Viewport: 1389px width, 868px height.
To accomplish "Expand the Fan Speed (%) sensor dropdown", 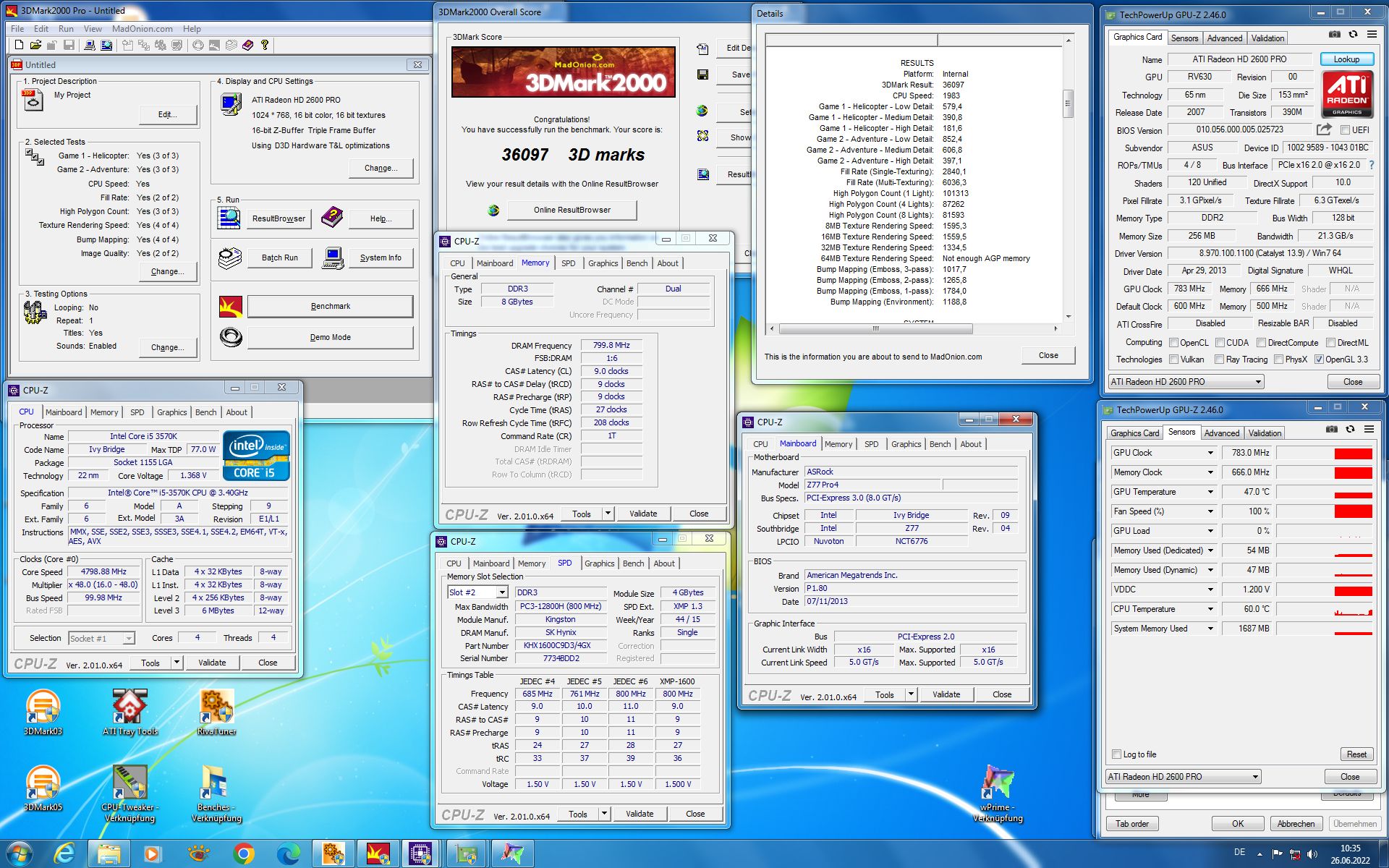I will point(1210,511).
